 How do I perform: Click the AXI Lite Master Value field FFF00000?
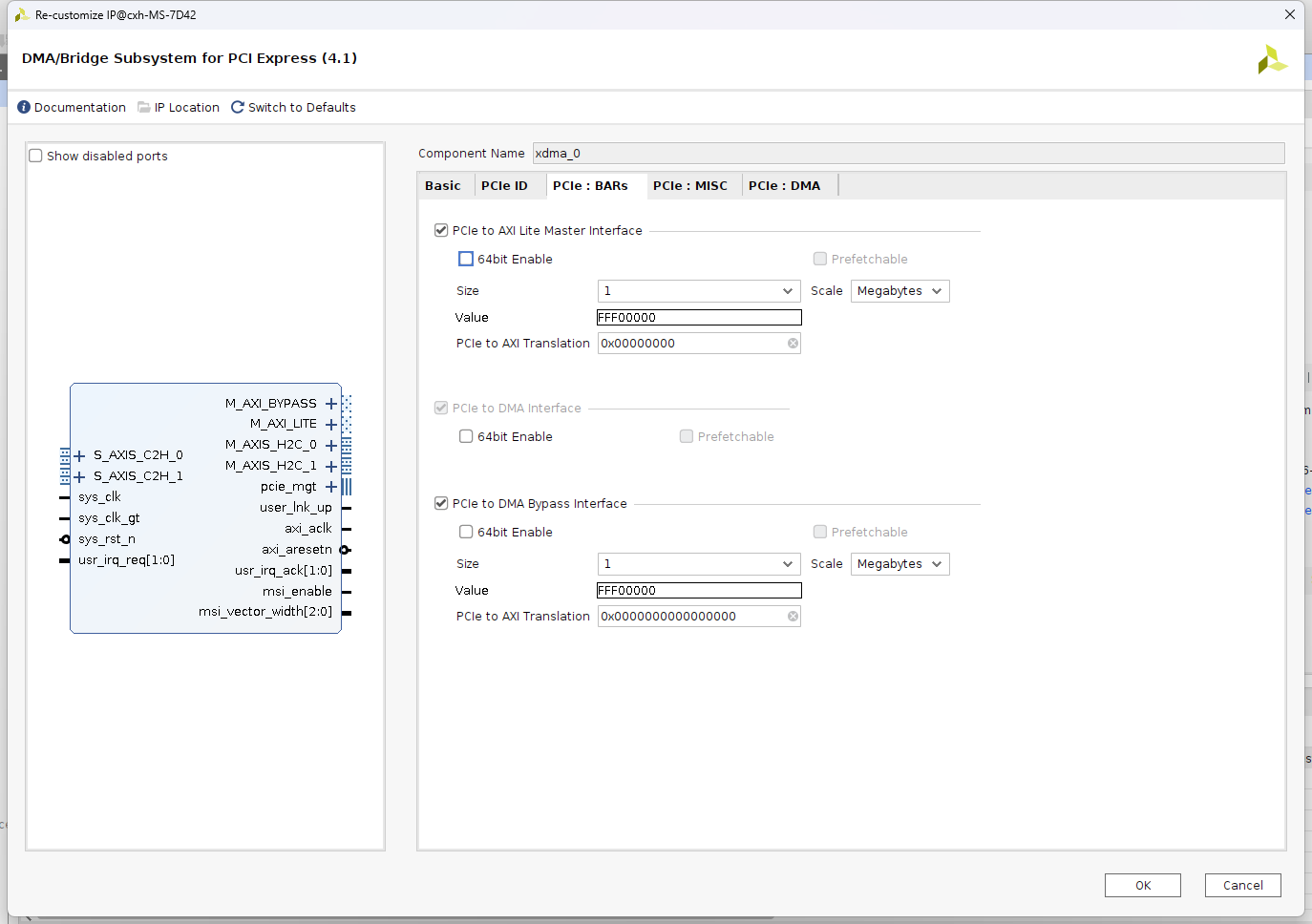point(699,318)
